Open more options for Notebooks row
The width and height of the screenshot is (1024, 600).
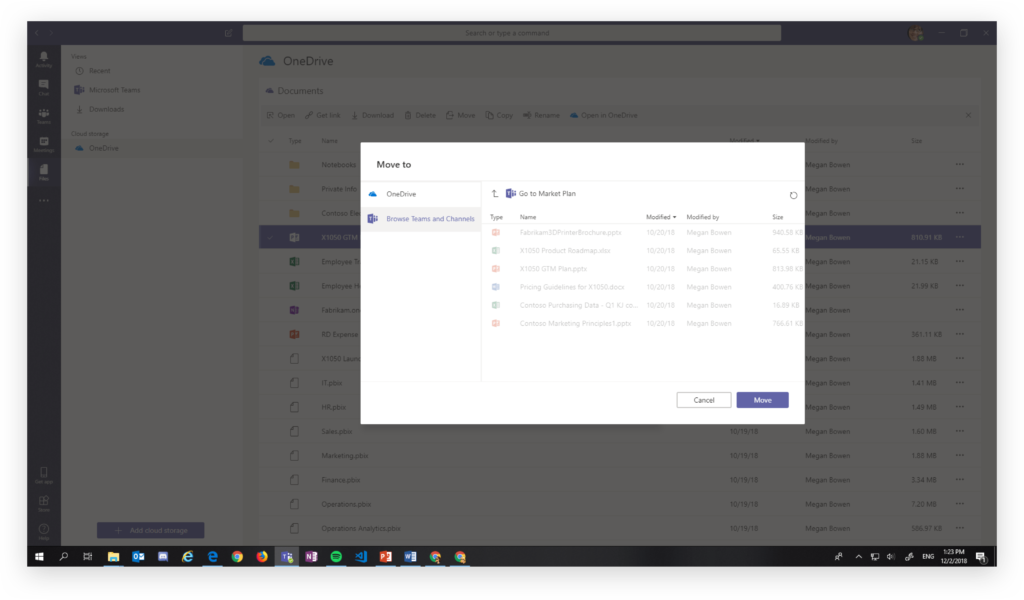tap(959, 165)
